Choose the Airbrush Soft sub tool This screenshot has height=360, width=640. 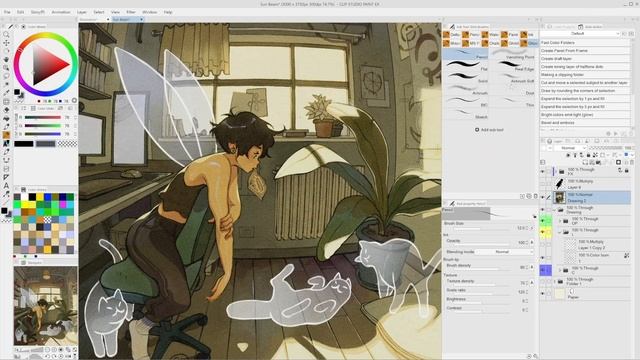pyautogui.click(x=513, y=77)
